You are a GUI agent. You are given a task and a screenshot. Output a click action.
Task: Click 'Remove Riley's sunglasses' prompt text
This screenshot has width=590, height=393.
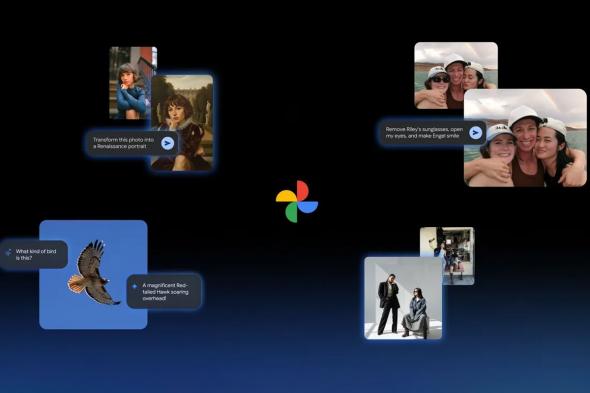pos(424,133)
